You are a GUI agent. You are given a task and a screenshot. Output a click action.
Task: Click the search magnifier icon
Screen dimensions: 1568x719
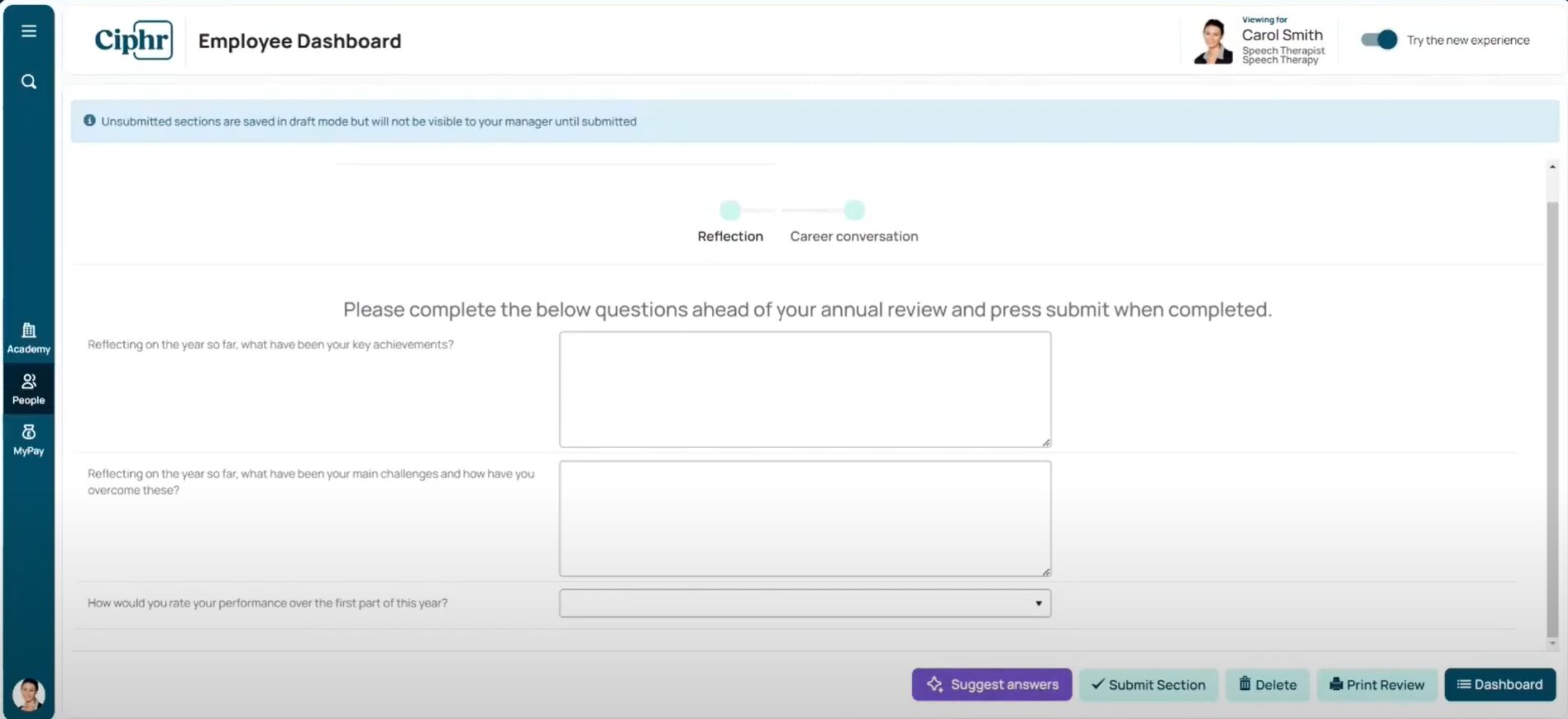point(29,82)
